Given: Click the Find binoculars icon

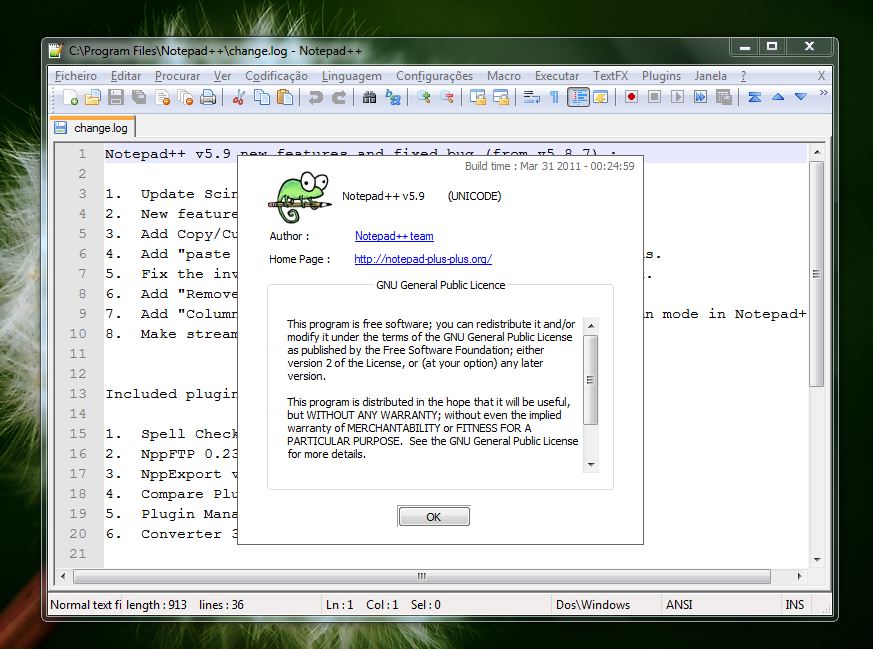Looking at the screenshot, I should (369, 98).
